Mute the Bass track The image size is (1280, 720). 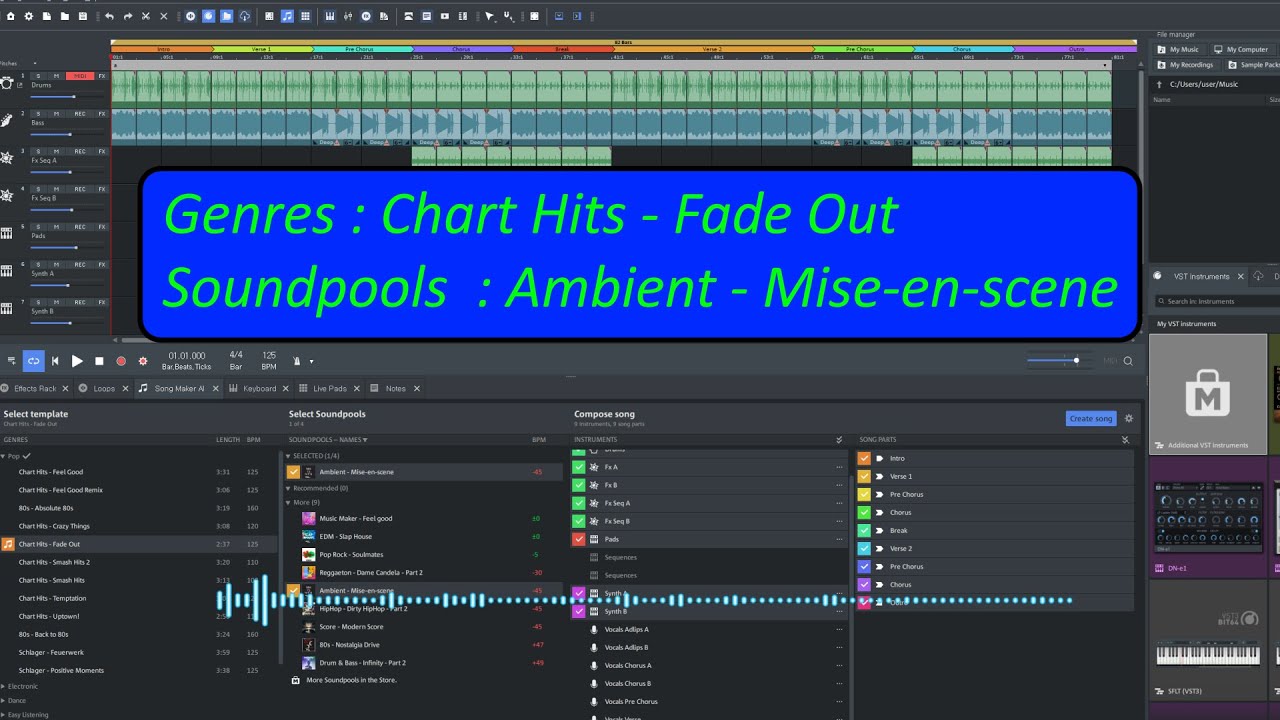click(x=57, y=114)
